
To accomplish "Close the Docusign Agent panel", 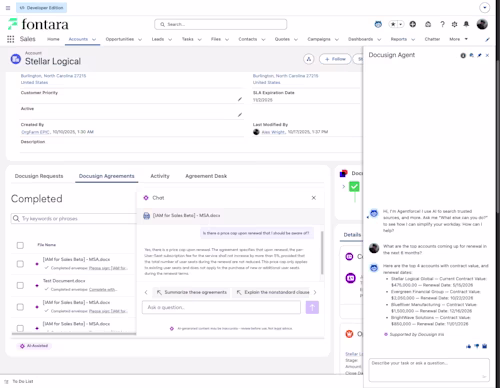I will [x=487, y=55].
